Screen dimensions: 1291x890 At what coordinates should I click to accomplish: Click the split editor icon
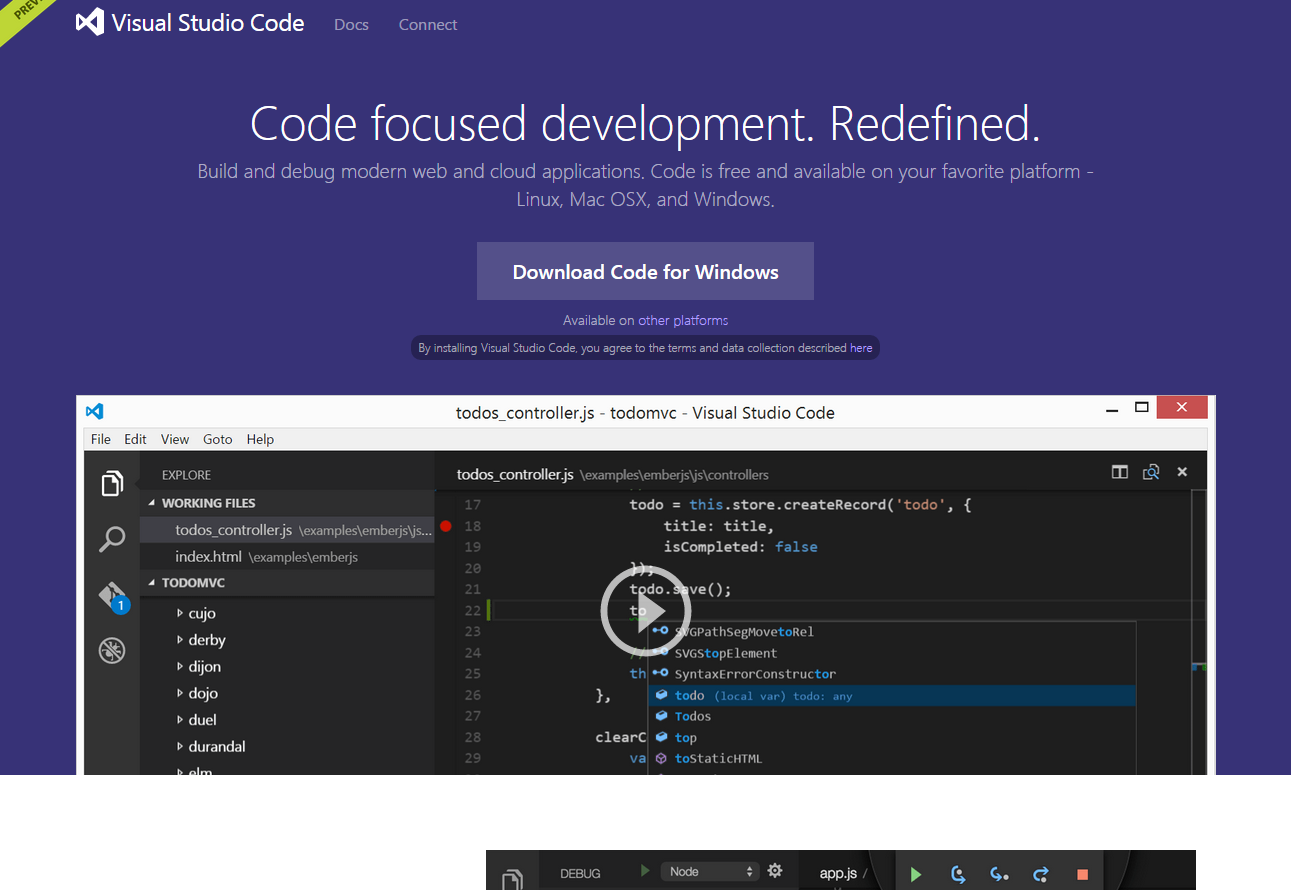point(1120,473)
